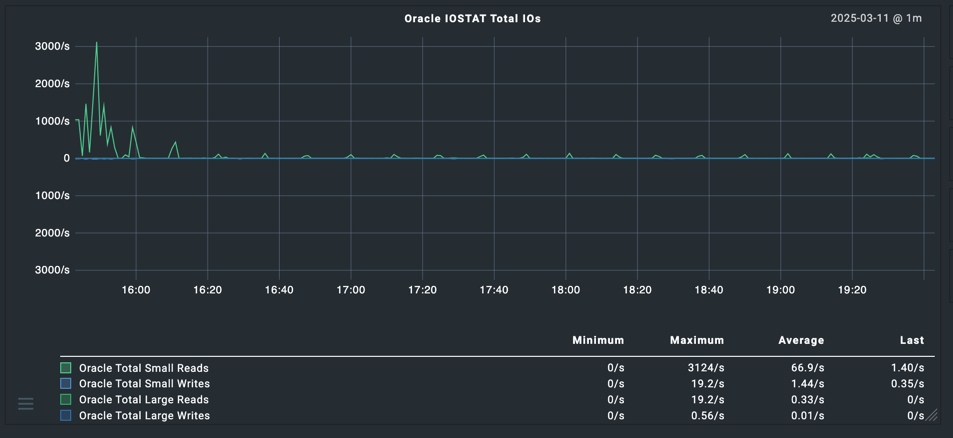
Task: Sort the legend by Maximum column
Action: [x=697, y=341]
